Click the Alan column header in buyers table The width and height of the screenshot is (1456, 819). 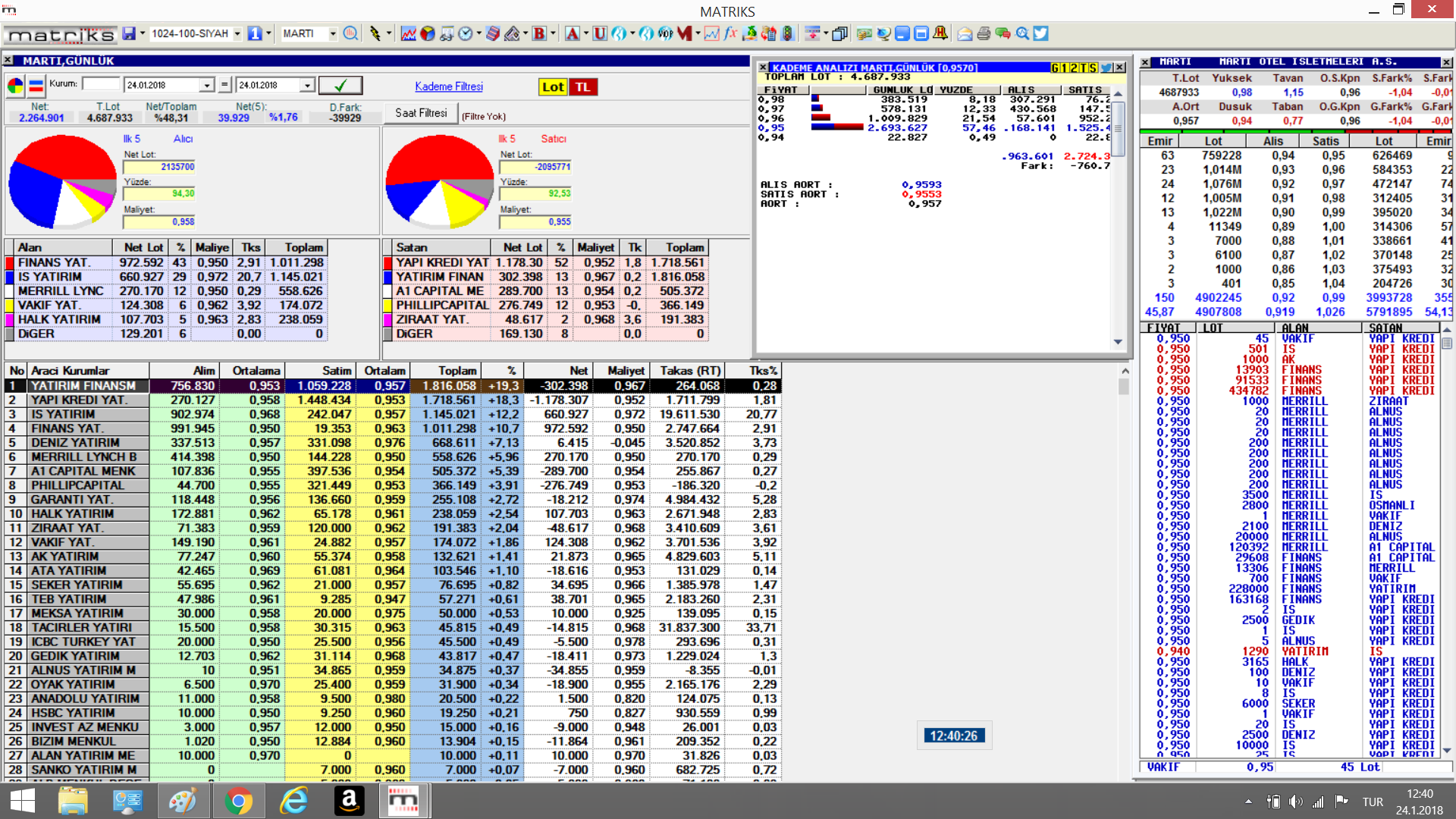pyautogui.click(x=64, y=247)
